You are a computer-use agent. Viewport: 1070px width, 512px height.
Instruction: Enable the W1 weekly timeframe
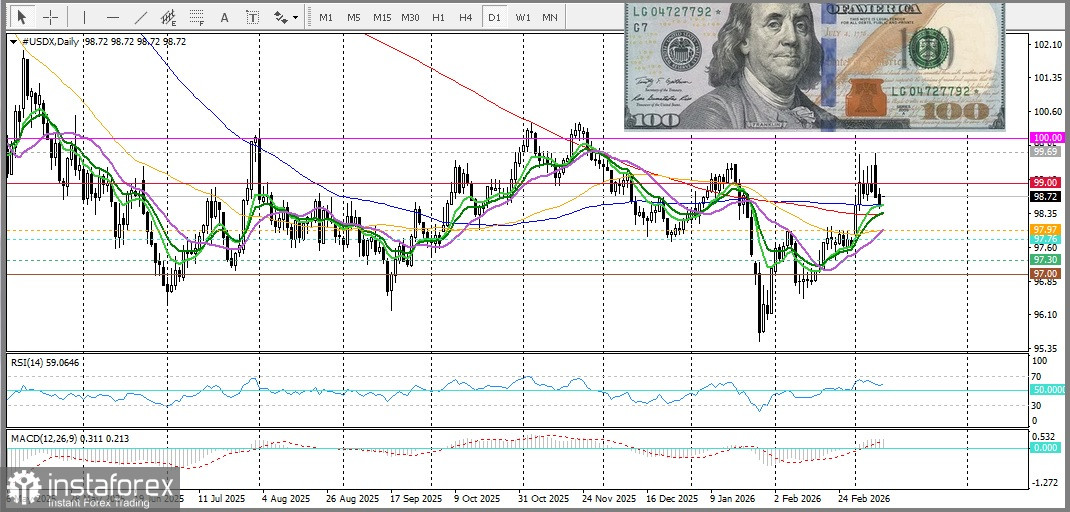pyautogui.click(x=523, y=17)
